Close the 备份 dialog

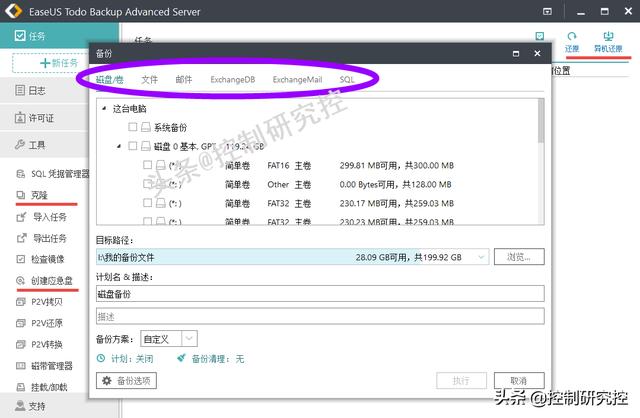pos(538,53)
